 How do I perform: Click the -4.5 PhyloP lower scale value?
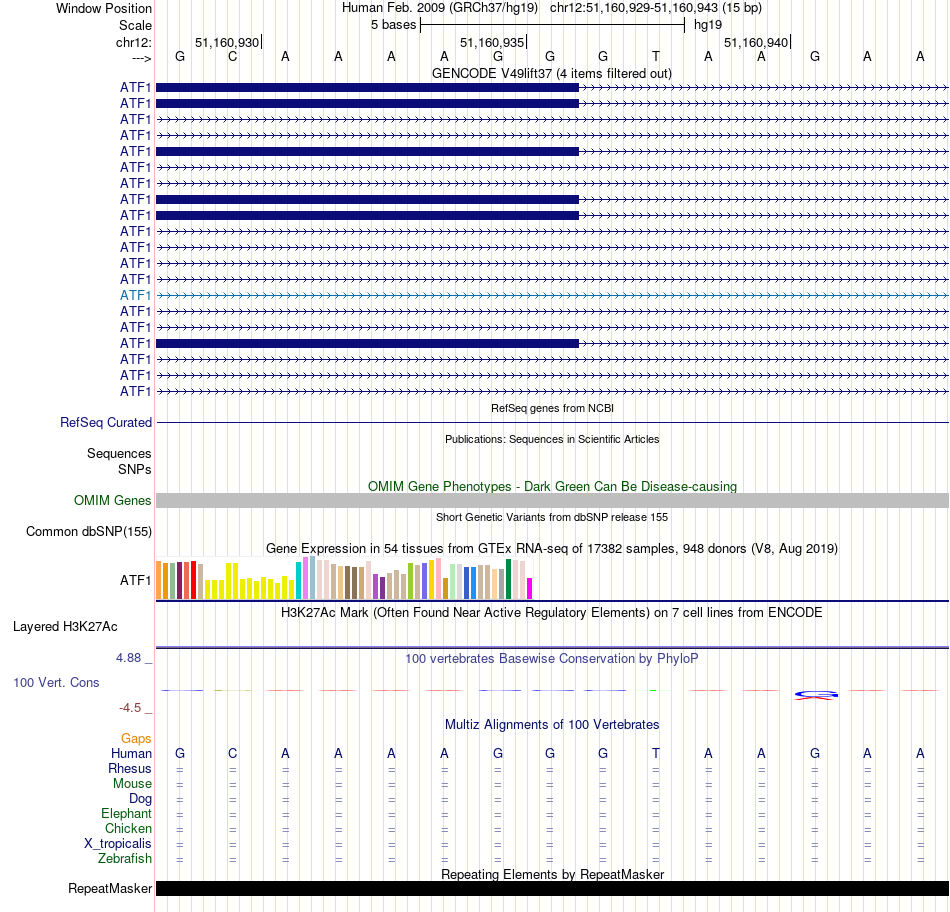pos(130,708)
